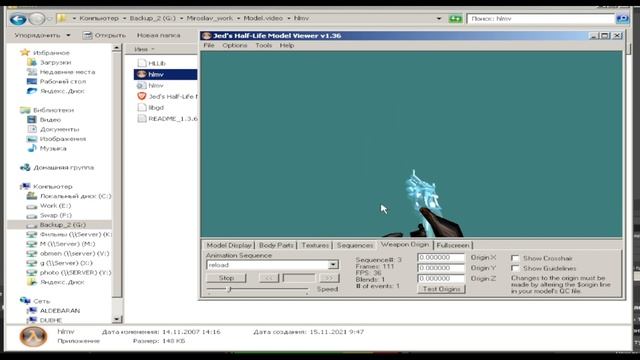Open the Pictures library
The width and height of the screenshot is (640, 360).
coord(56,139)
